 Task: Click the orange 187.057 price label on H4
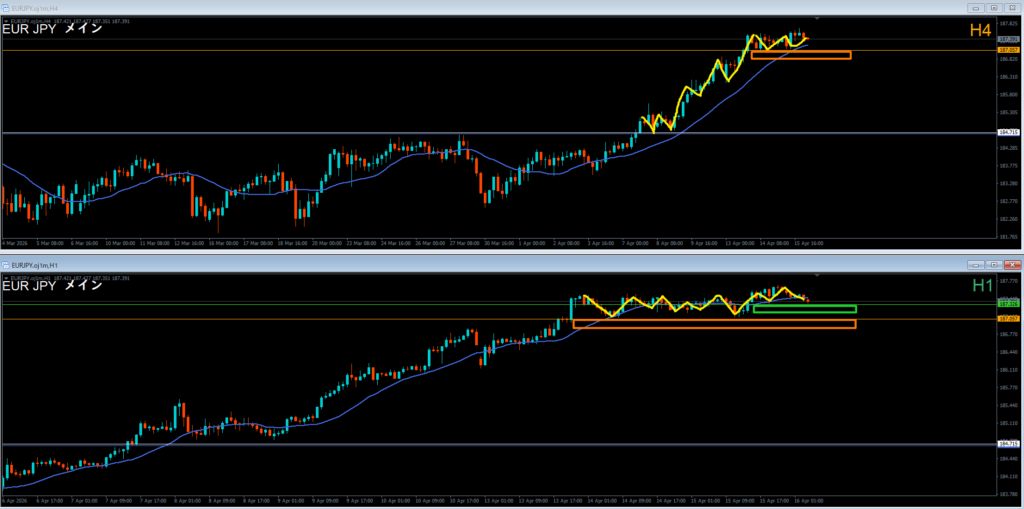pyautogui.click(x=1008, y=49)
